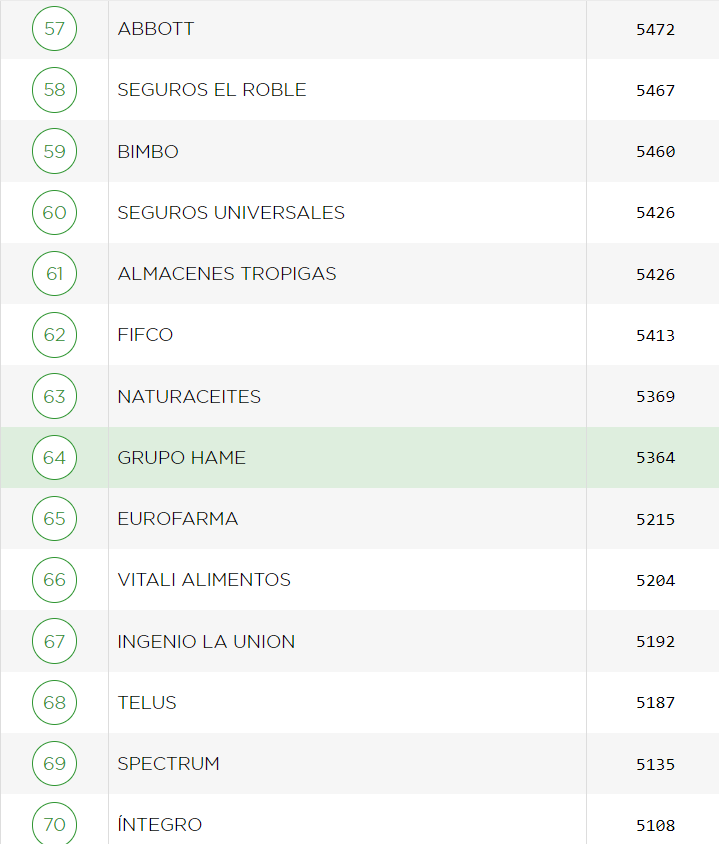Click the rank 63 circle badge
Screen dimensions: 719x844
54,396
